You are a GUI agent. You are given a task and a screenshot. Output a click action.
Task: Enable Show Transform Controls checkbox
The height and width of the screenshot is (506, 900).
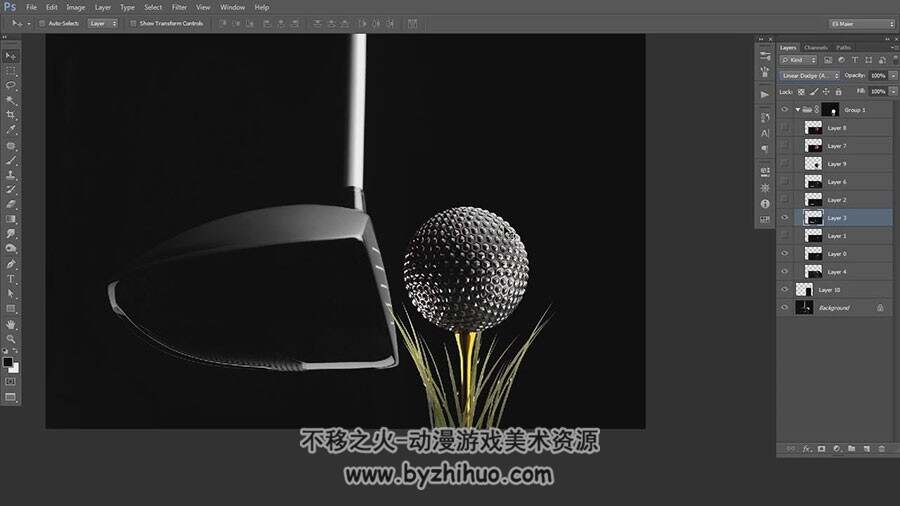(133, 24)
